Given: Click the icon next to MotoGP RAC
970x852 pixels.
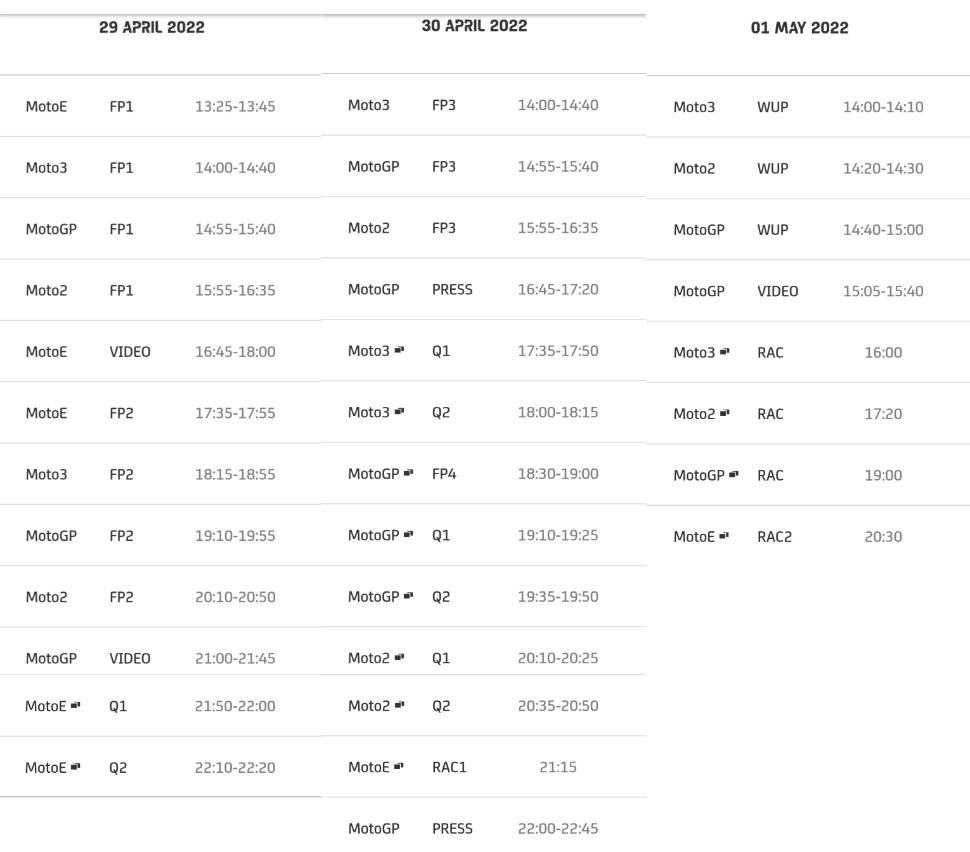Looking at the screenshot, I should pos(734,475).
